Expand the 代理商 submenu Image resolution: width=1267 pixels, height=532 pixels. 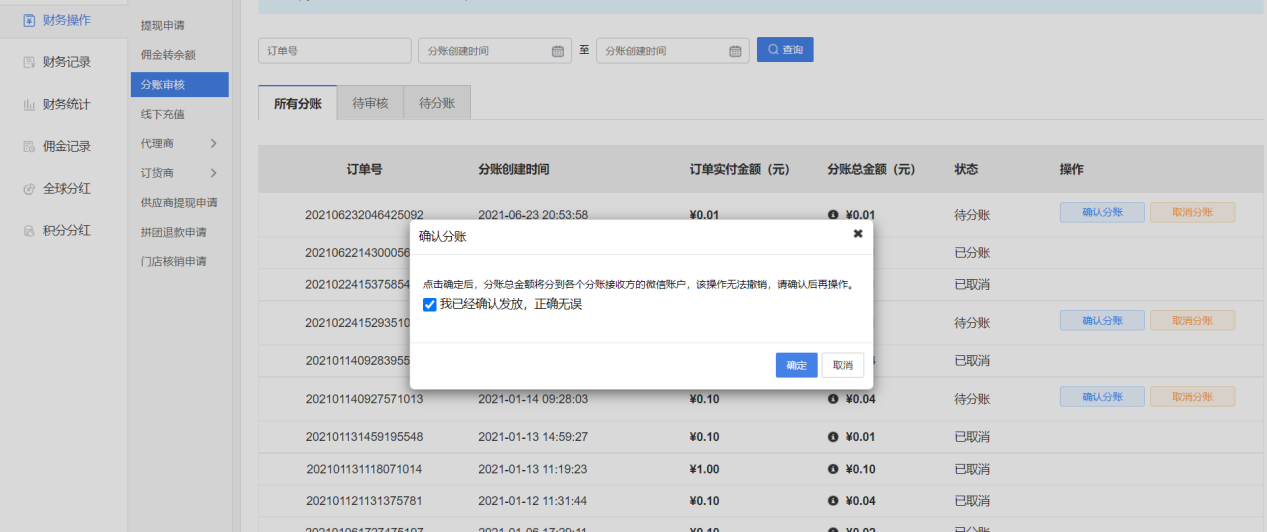(x=213, y=144)
